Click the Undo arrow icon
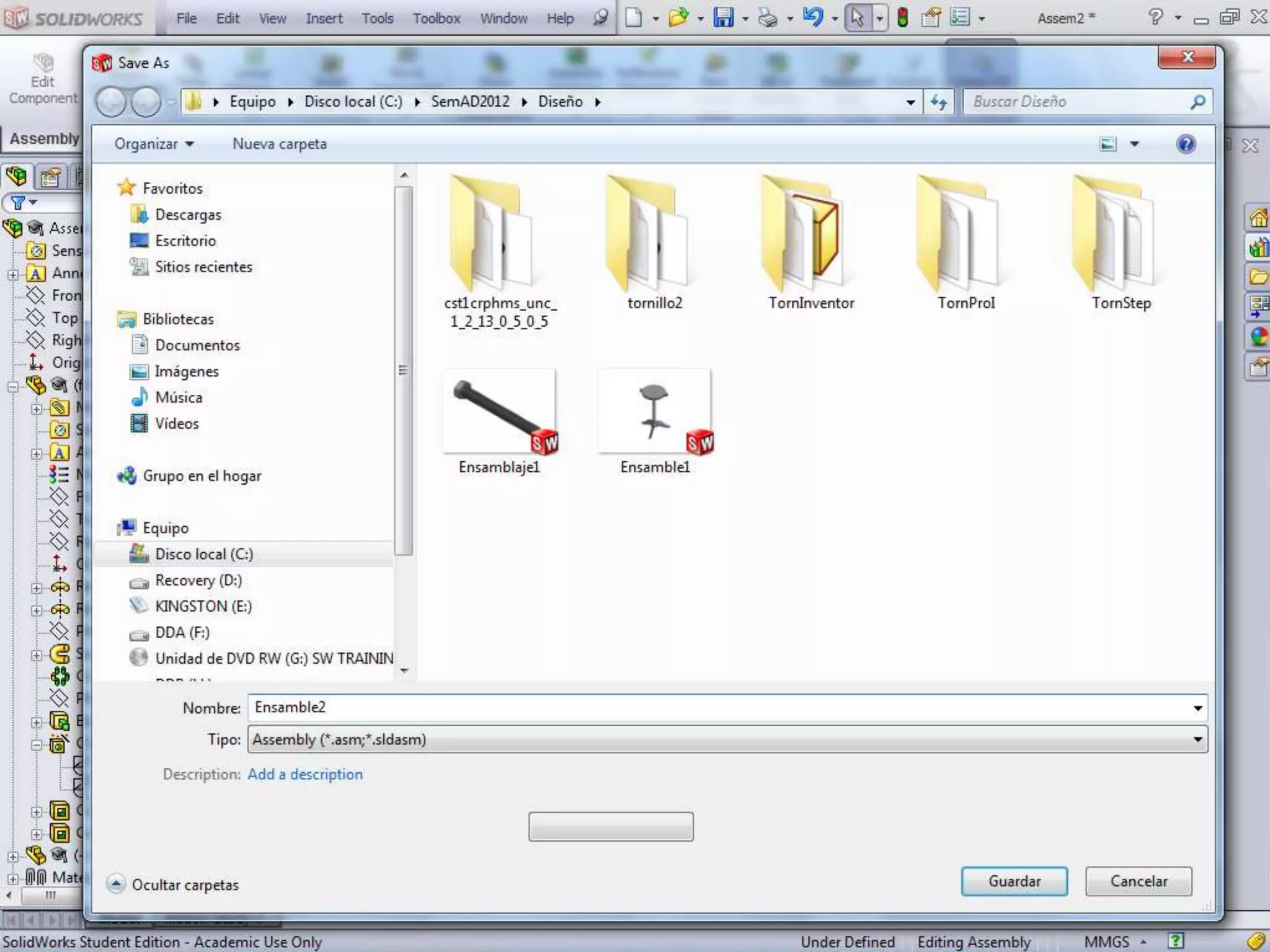1270x952 pixels. (x=813, y=17)
